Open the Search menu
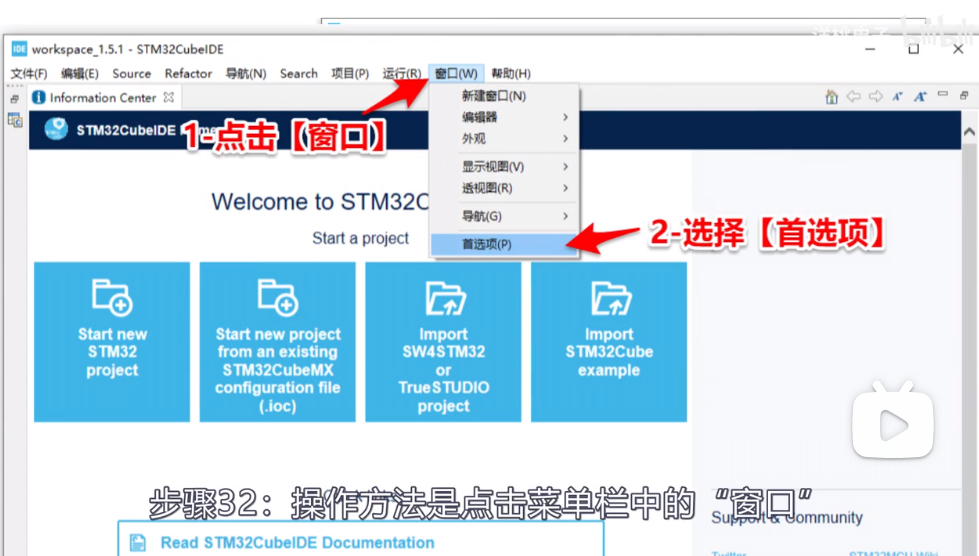 coord(299,74)
